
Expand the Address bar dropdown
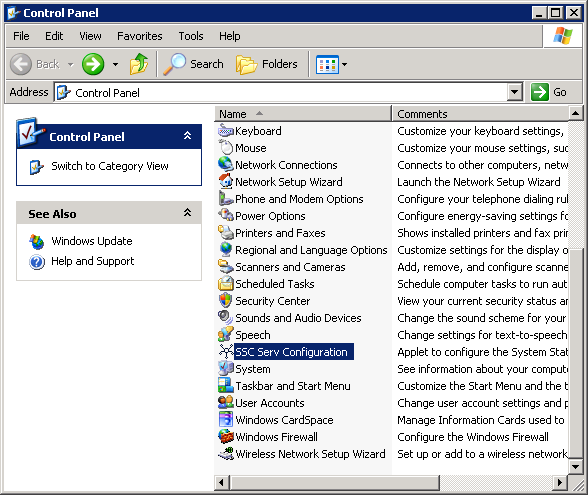tap(515, 92)
